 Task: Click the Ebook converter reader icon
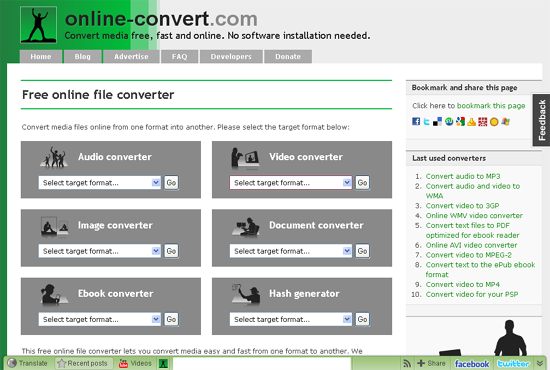(x=54, y=294)
